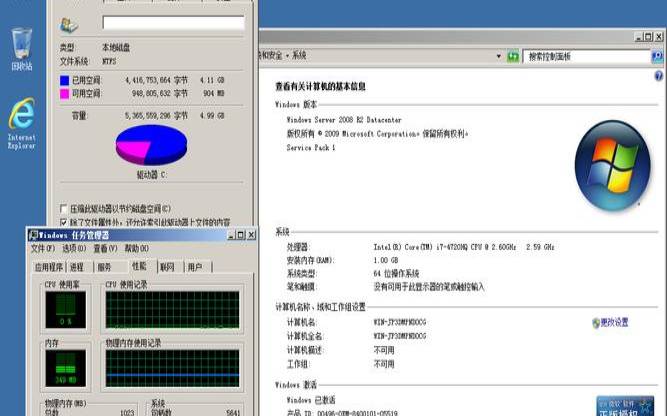667x416 pixels.
Task: Click the 本地磁盘 type value
Action: (x=116, y=47)
